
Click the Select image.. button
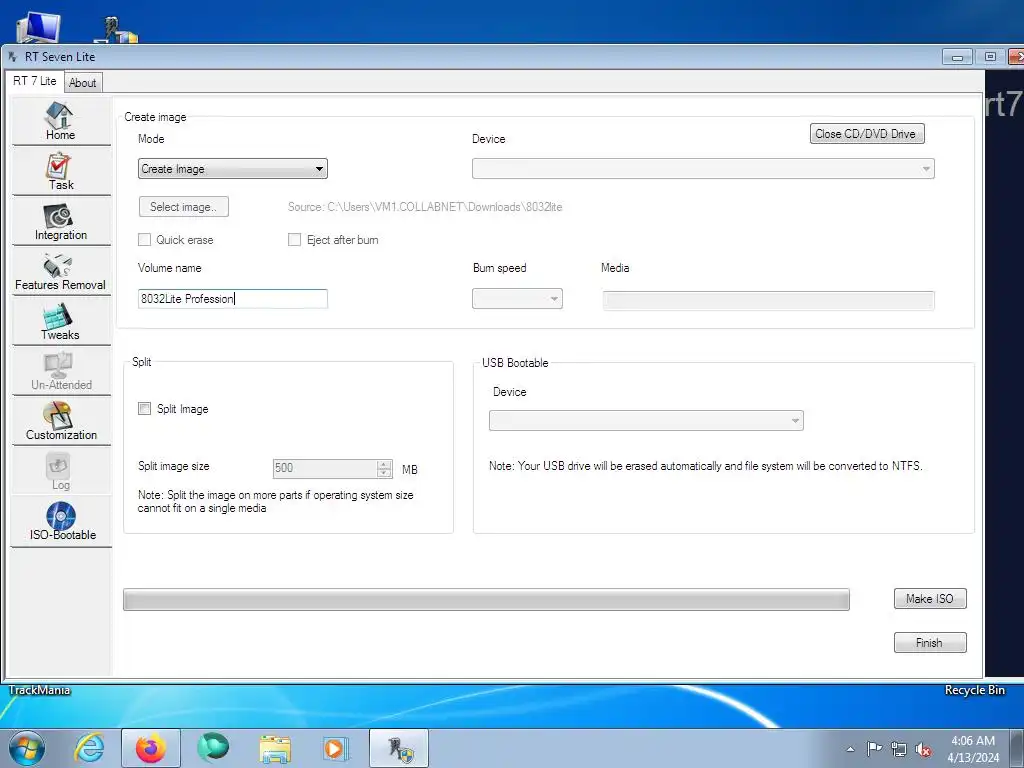184,207
